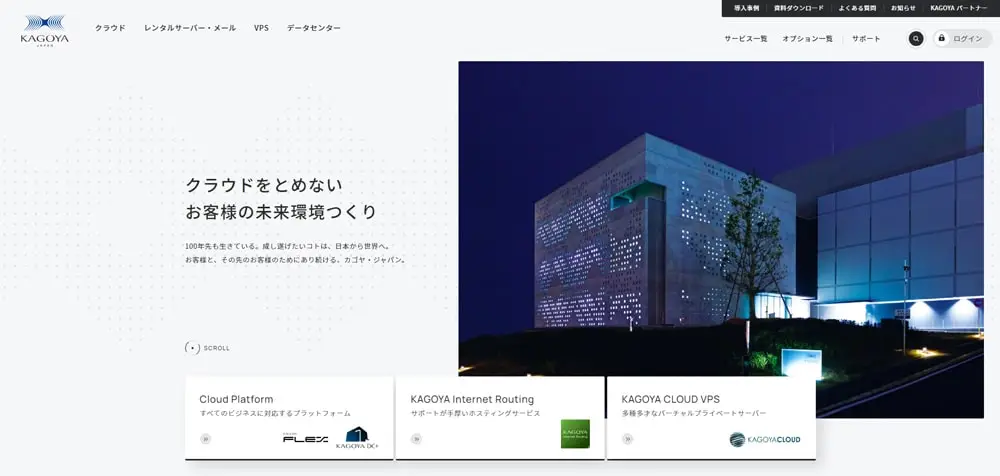
Task: Go to the サポート page
Action: [x=866, y=39]
